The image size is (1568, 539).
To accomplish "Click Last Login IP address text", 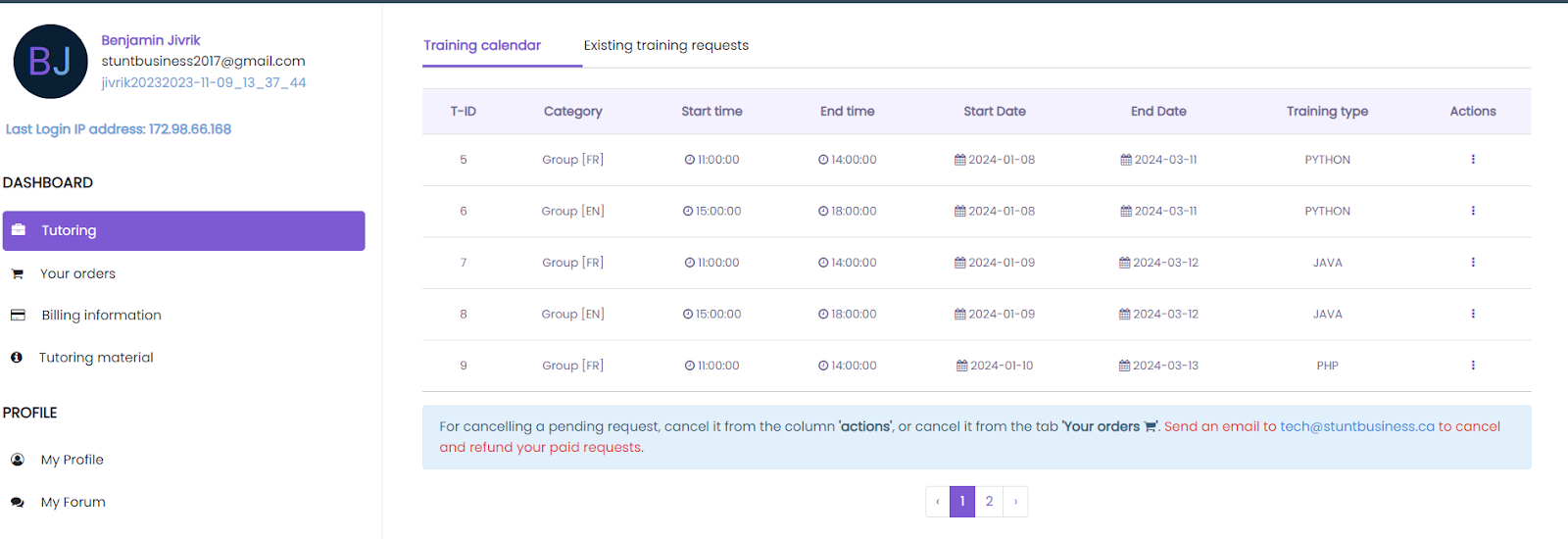I will click(119, 128).
